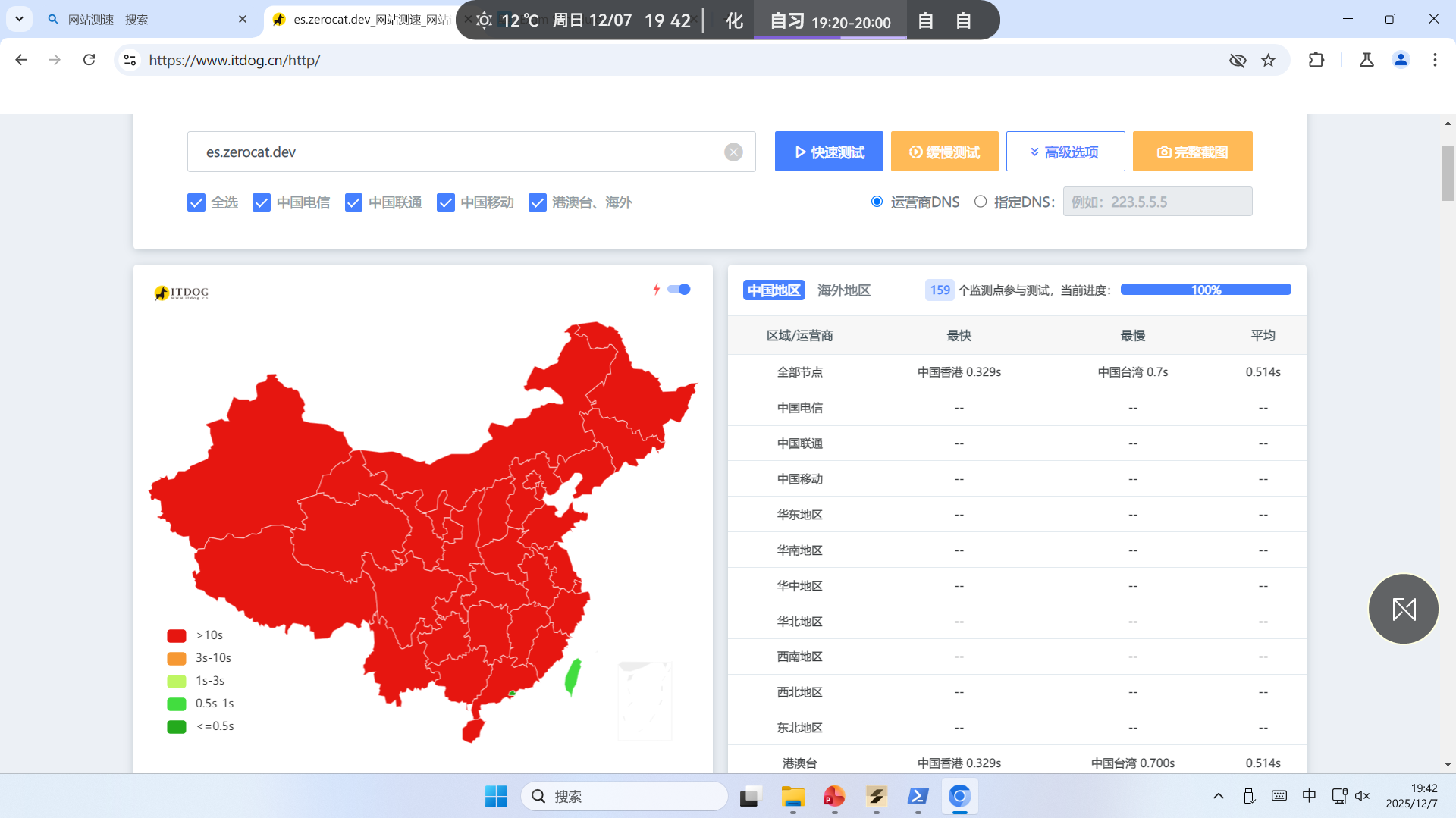Select the 指定DNS radio button
This screenshot has width=1456, height=818.
pyautogui.click(x=981, y=202)
